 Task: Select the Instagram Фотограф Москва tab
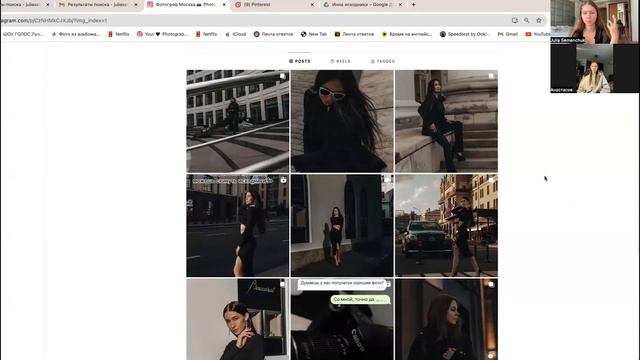click(186, 4)
